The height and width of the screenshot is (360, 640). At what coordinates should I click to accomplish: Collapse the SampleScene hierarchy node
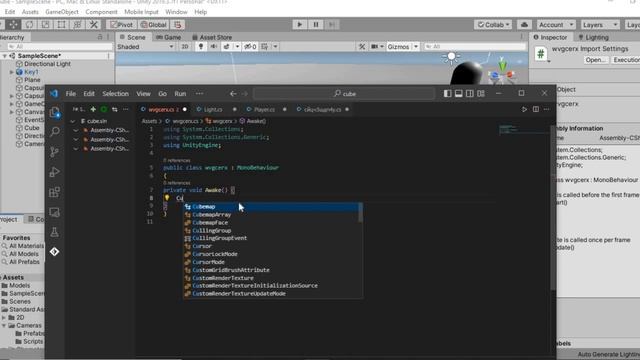pyautogui.click(x=5, y=56)
